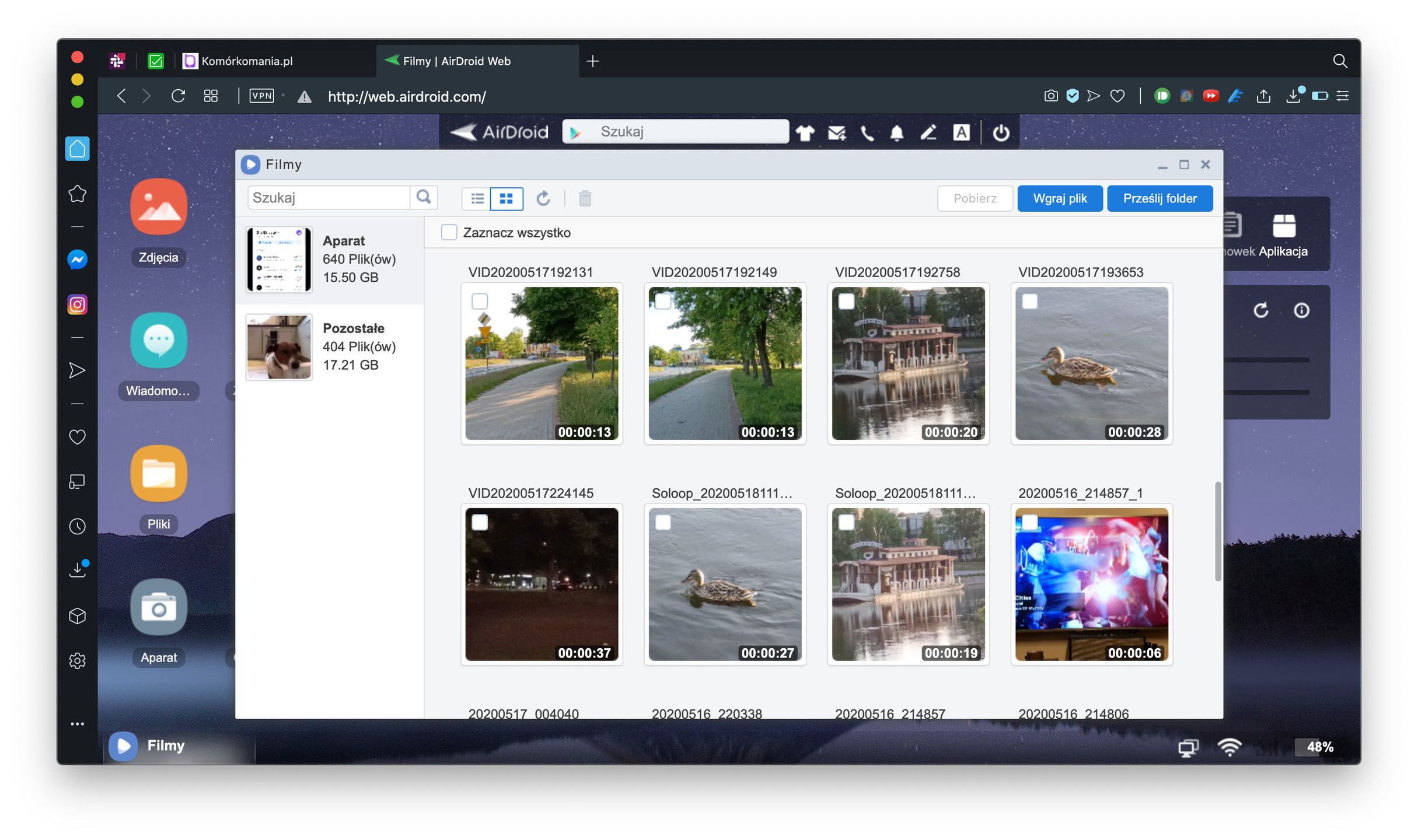
Task: Click the letter A icon in AirDroid bar
Action: 961,132
